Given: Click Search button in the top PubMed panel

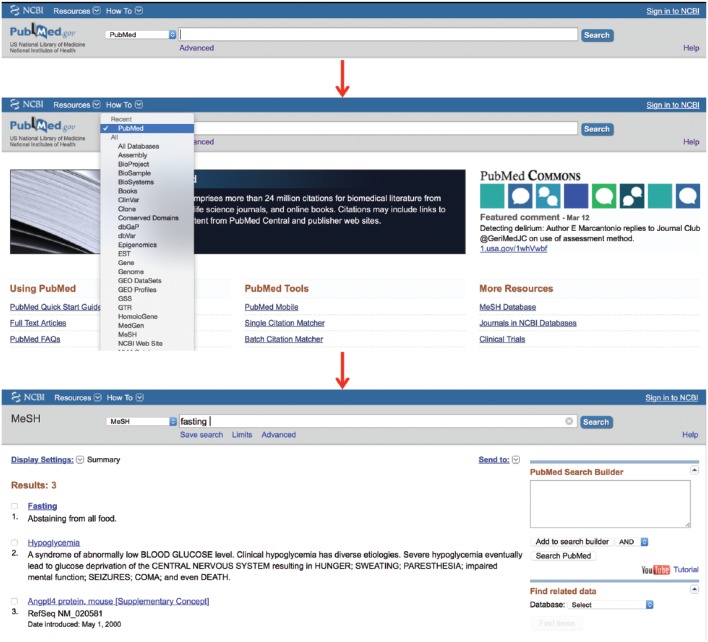Looking at the screenshot, I should 596,35.
